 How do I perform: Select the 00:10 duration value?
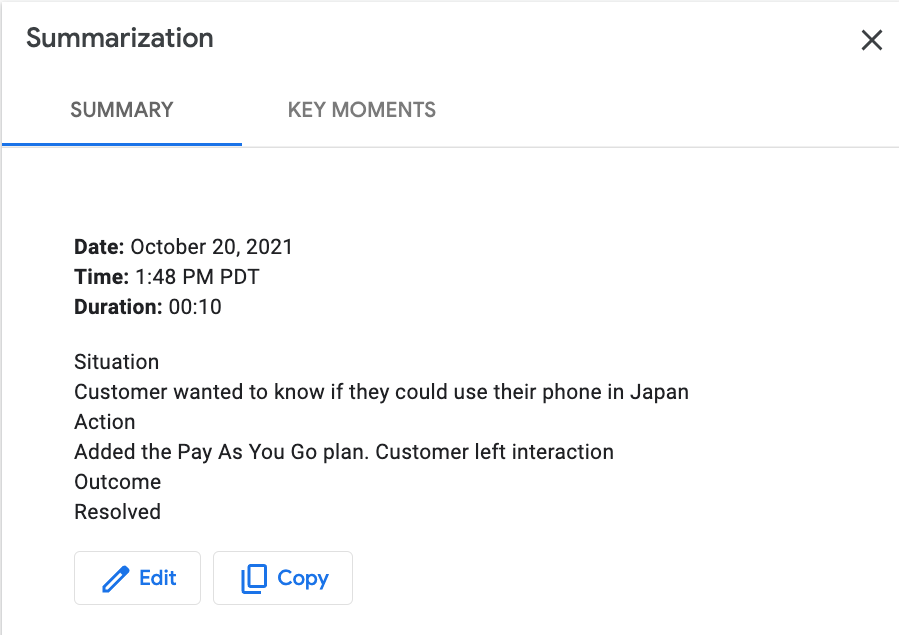click(195, 307)
